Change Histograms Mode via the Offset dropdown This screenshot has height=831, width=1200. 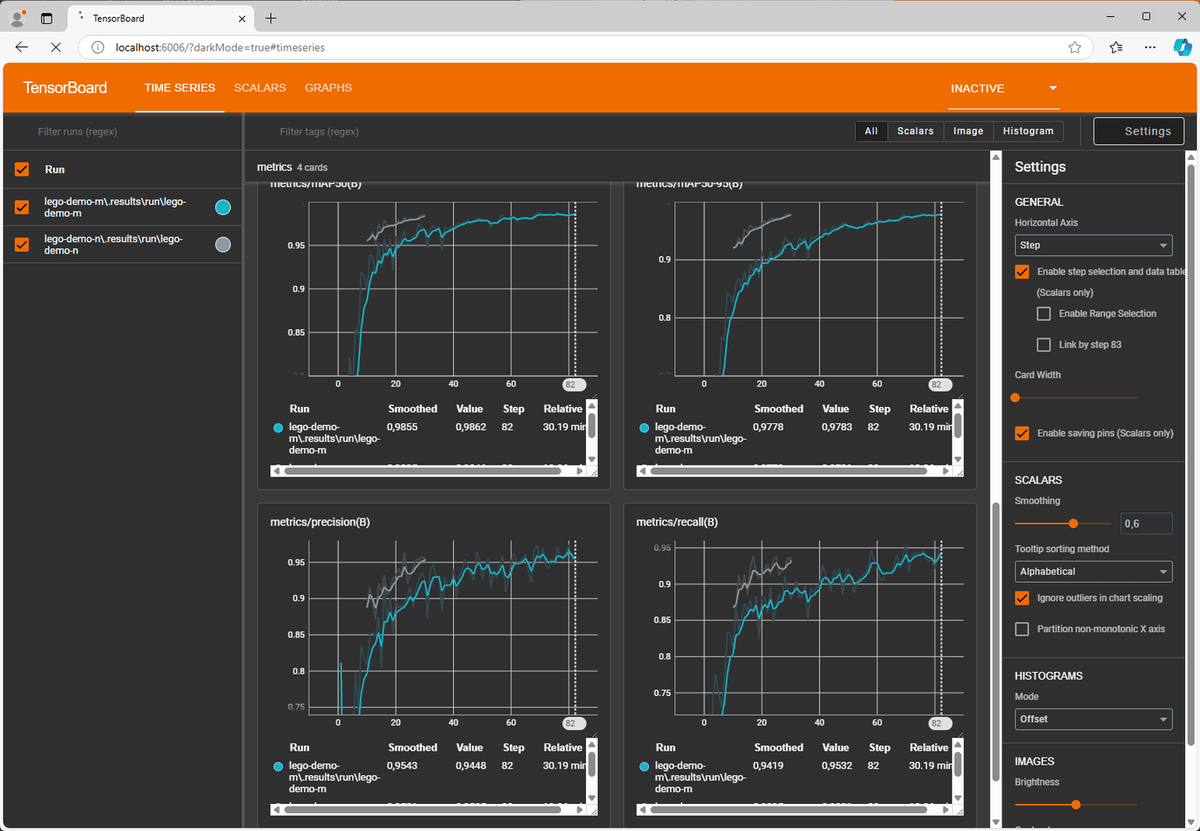[x=1093, y=719]
